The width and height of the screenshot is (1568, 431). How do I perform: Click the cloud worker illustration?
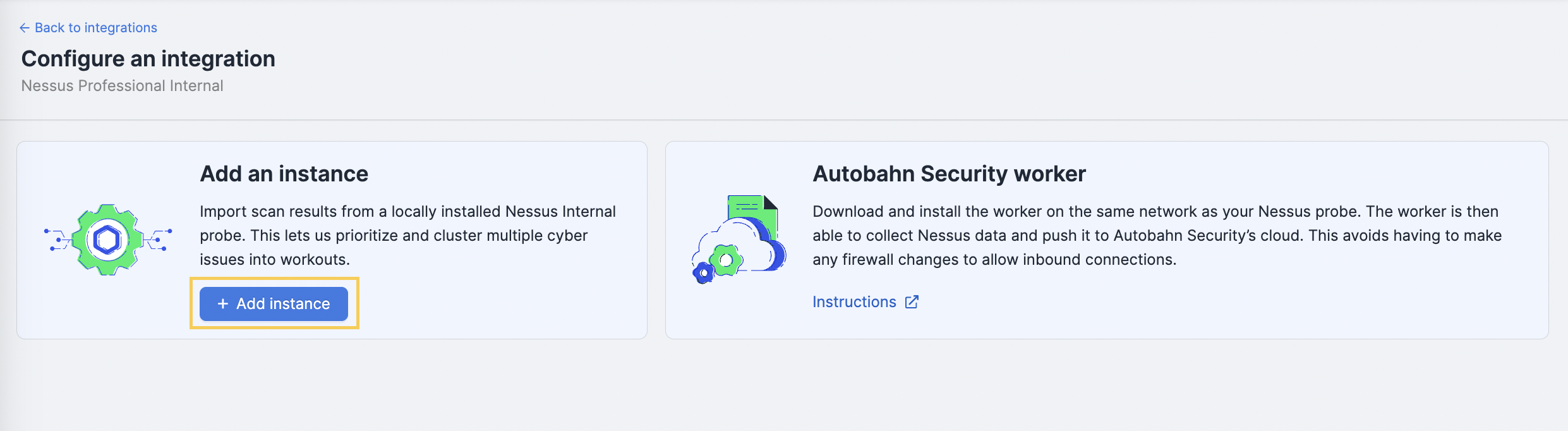coord(739,239)
